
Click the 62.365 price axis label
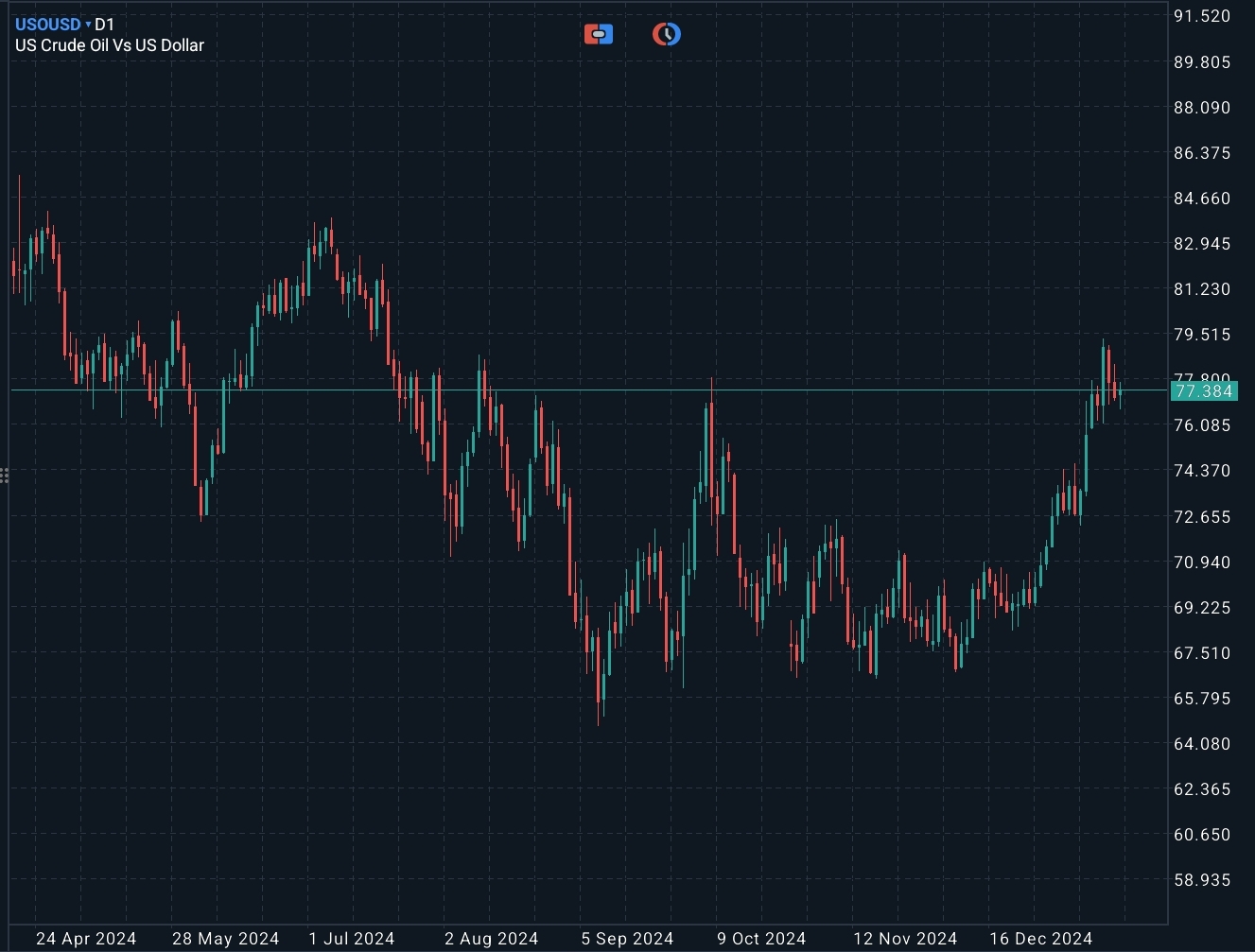tap(1202, 789)
